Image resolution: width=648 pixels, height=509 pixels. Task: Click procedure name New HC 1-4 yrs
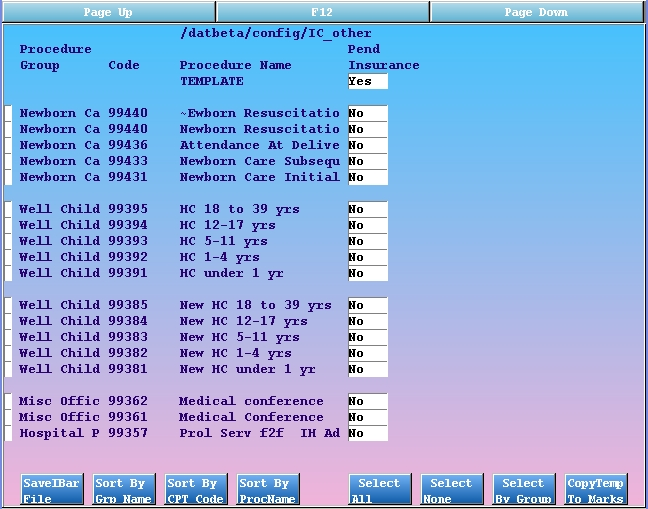(x=236, y=353)
